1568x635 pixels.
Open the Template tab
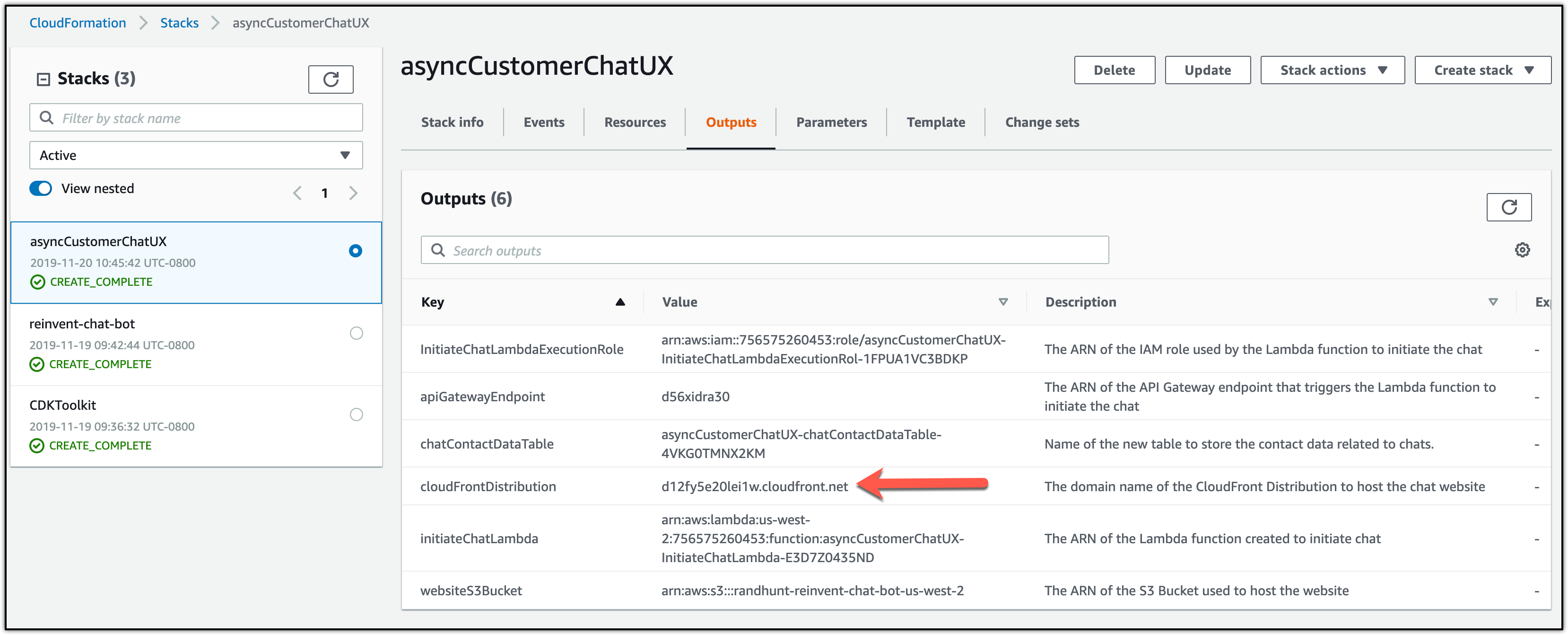(x=935, y=123)
